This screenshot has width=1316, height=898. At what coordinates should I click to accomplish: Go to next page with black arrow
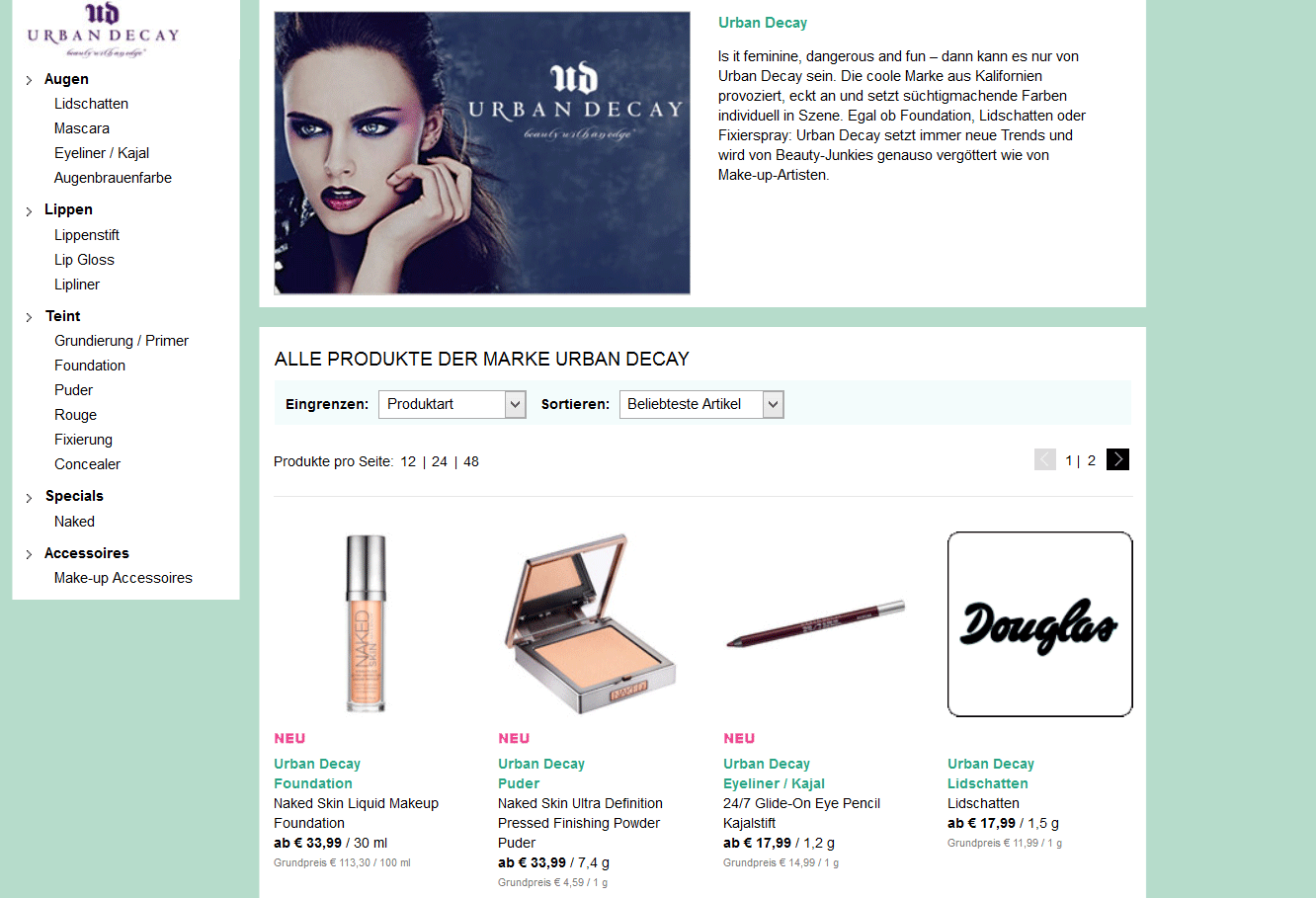(x=1117, y=459)
